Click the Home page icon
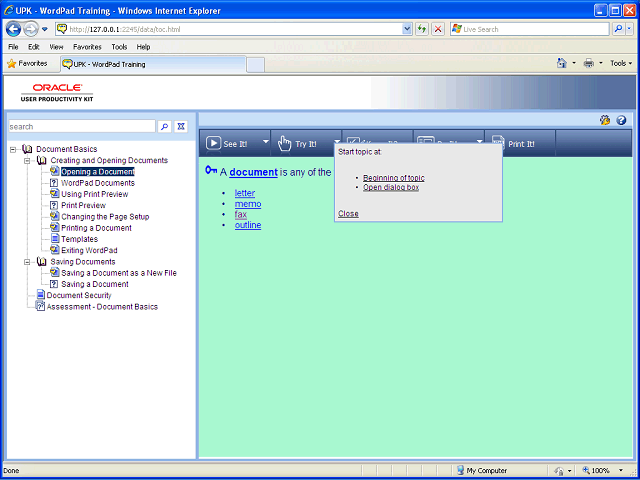Image resolution: width=640 pixels, height=480 pixels. [562, 63]
